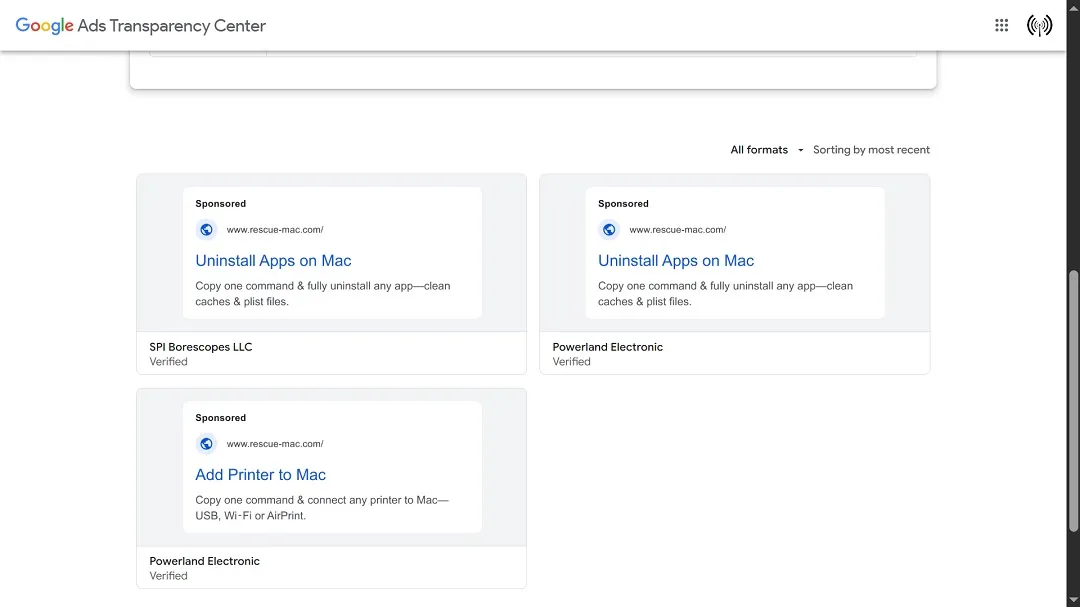Click globe icon in Powerland Uninstall Apps ad
Screen dimensions: 1080x607
click(x=609, y=229)
